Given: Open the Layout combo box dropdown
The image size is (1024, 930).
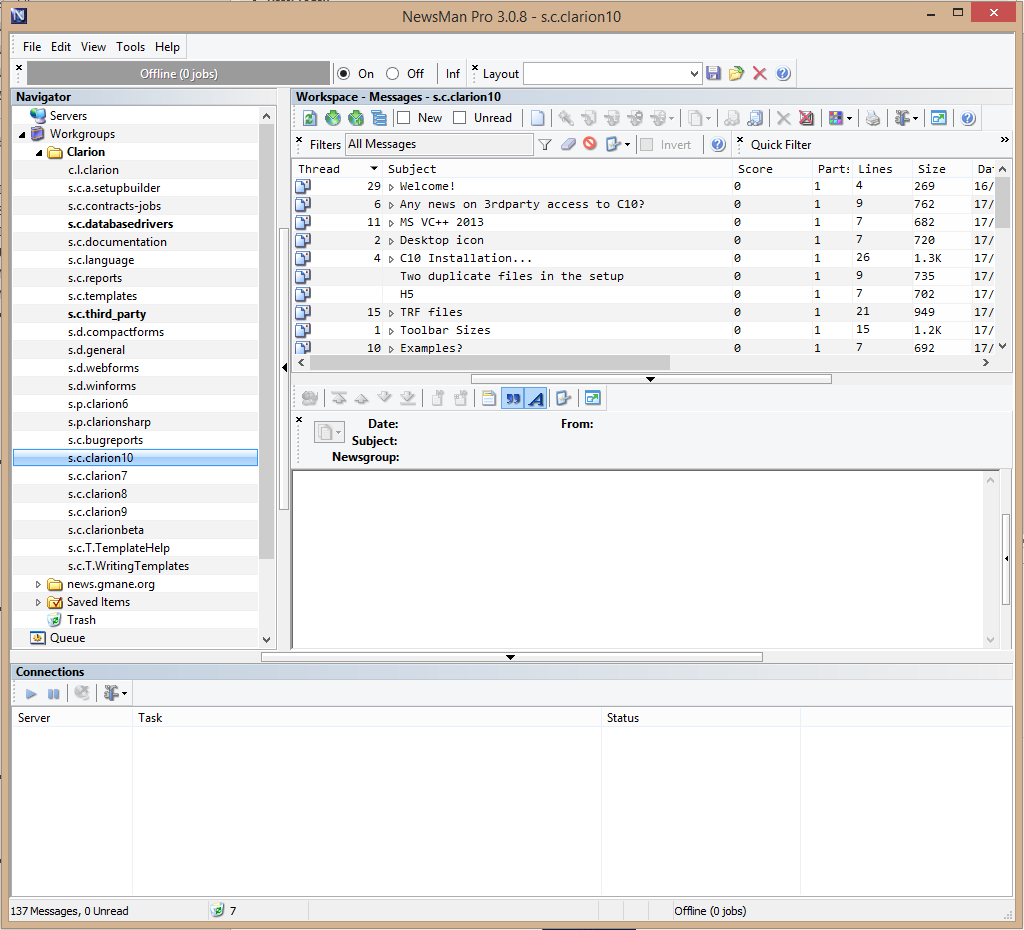Looking at the screenshot, I should (x=695, y=74).
